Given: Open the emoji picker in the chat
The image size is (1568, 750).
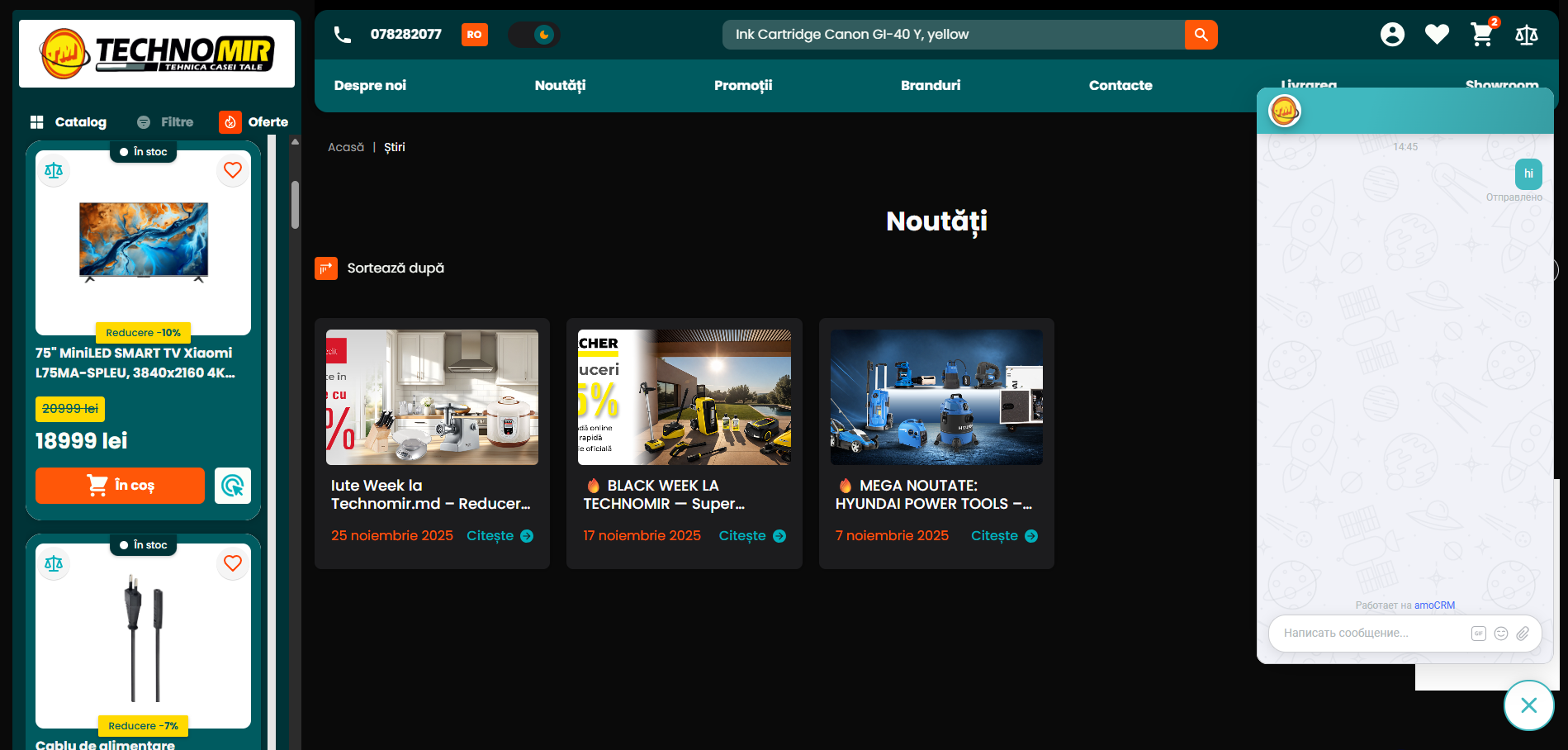Looking at the screenshot, I should click(1502, 634).
